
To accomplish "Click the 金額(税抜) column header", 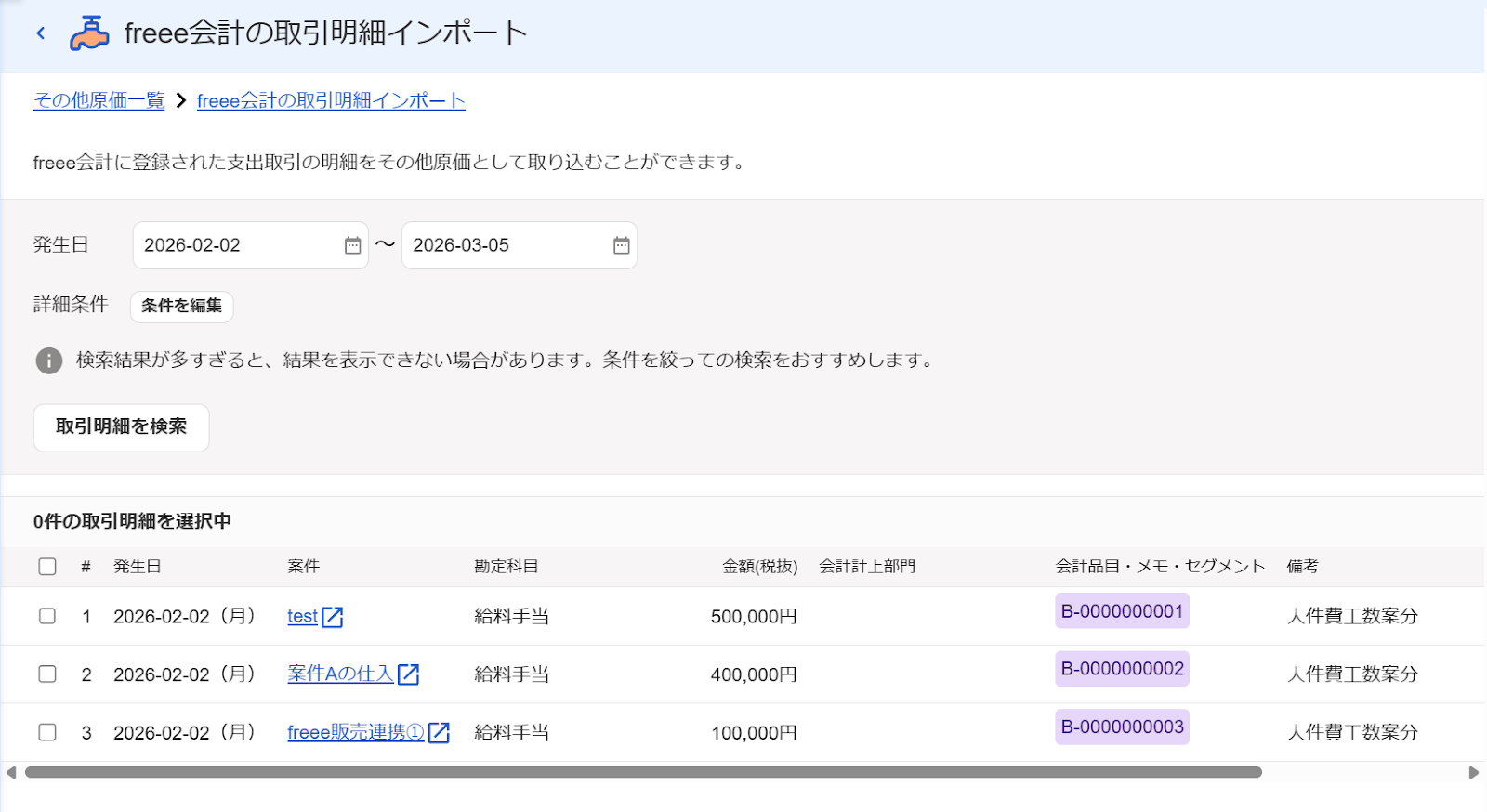I will [760, 567].
